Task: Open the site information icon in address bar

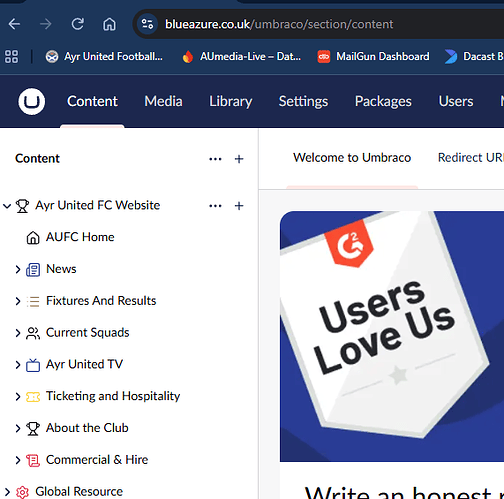Action: (147, 24)
